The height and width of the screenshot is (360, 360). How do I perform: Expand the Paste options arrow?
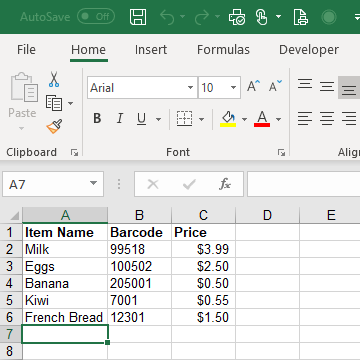click(21, 128)
